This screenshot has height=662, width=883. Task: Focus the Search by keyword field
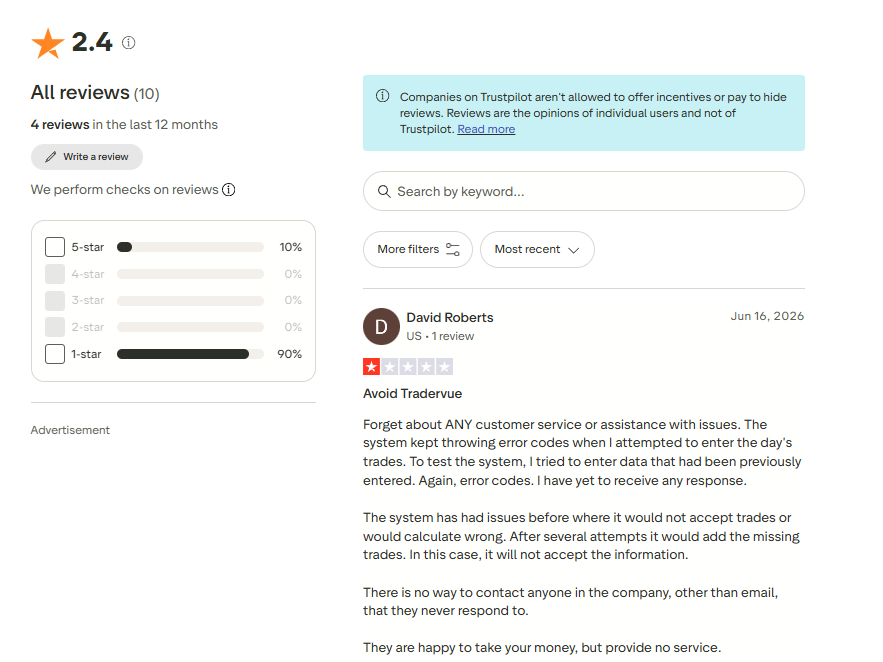583,191
